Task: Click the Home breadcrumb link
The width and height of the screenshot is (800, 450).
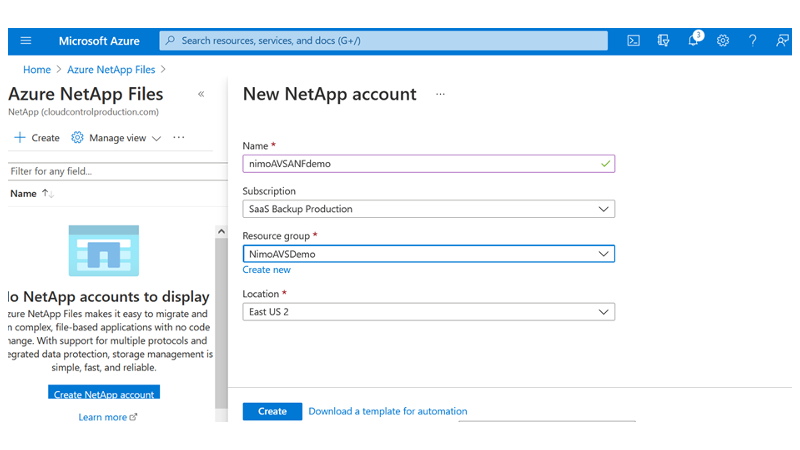Action: click(x=37, y=70)
